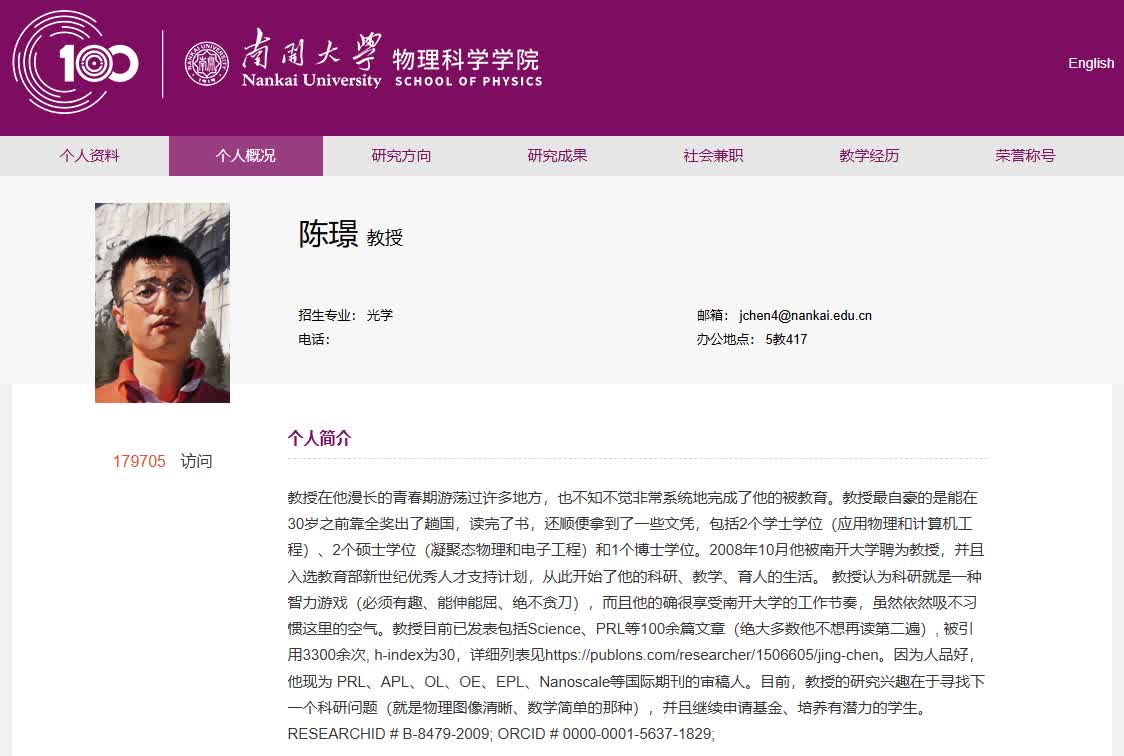Open the publons.com researcher URL in bio
The image size is (1124, 756).
coord(712,655)
